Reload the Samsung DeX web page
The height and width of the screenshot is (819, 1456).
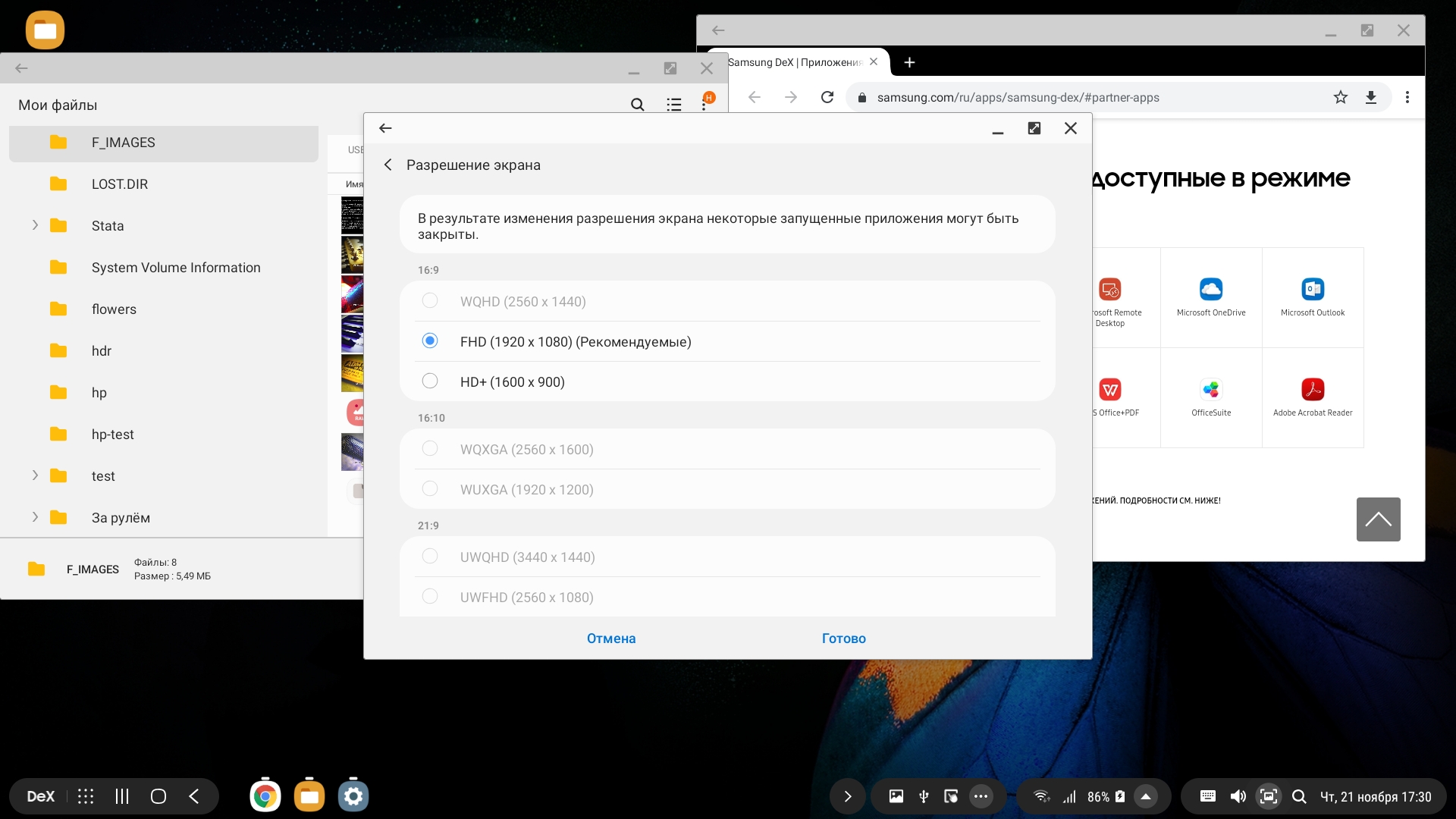(827, 97)
